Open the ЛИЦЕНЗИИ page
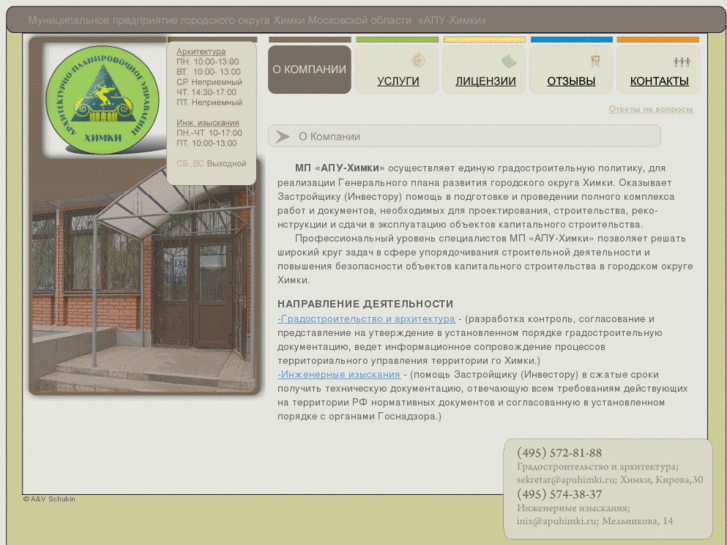The width and height of the screenshot is (727, 545). (x=485, y=81)
